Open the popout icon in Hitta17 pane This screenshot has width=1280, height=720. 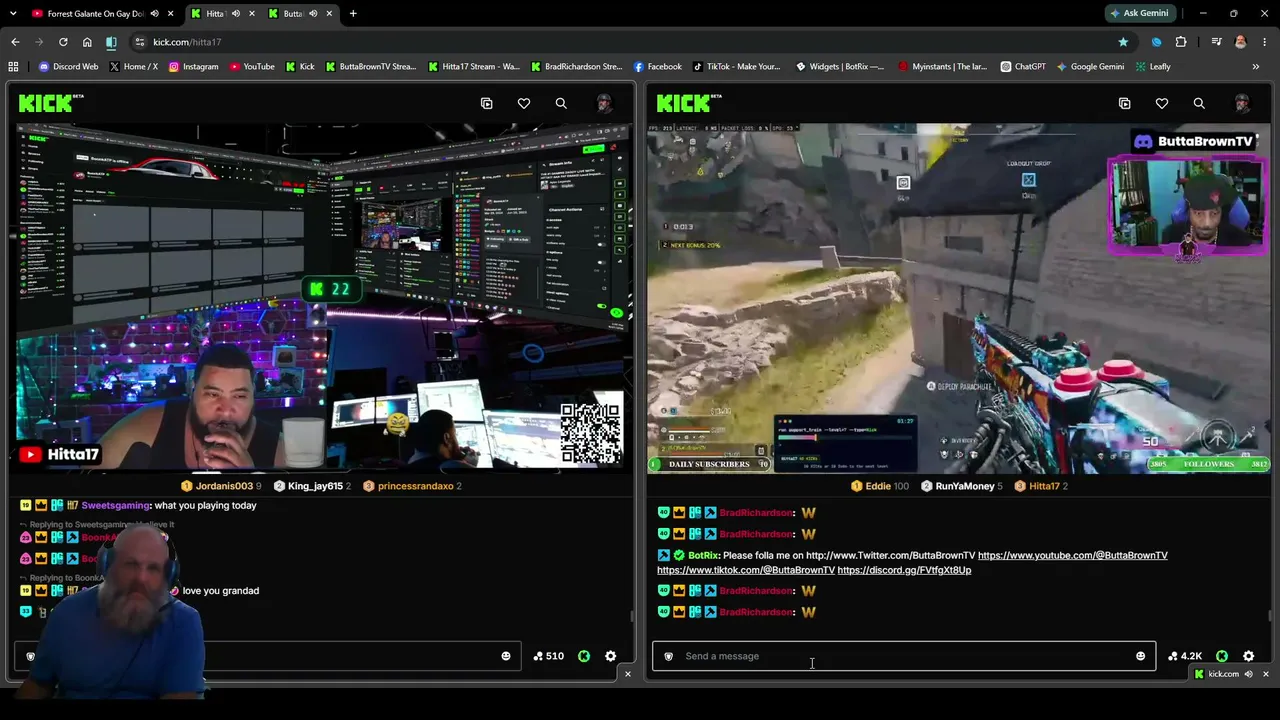pos(487,103)
